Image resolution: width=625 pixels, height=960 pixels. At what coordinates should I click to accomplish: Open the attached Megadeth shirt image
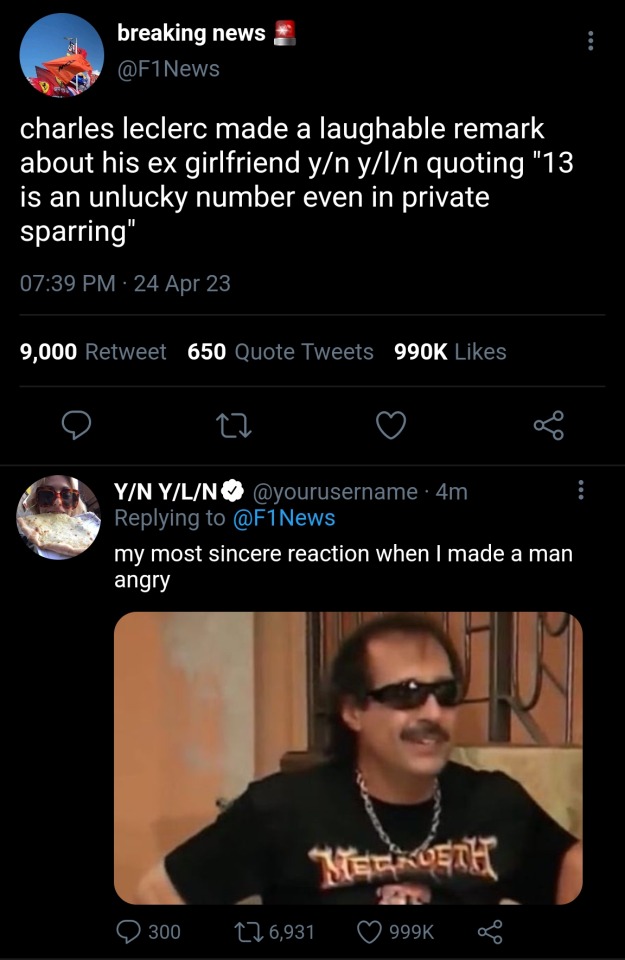pos(348,757)
